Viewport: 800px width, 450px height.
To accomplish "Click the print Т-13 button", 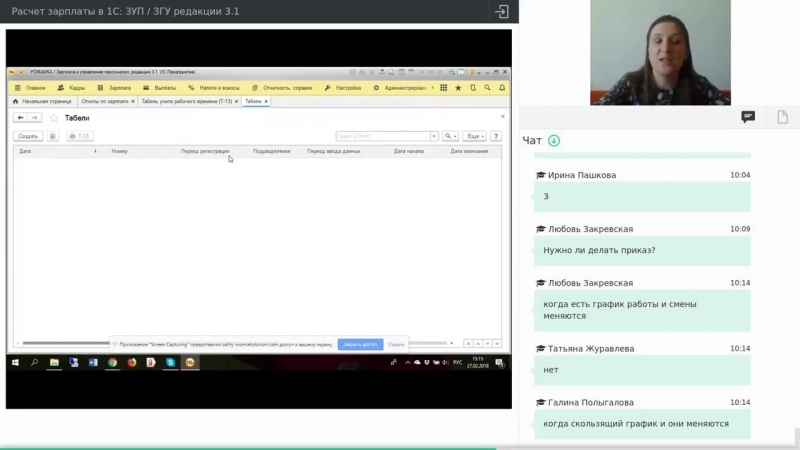I will tap(80, 136).
